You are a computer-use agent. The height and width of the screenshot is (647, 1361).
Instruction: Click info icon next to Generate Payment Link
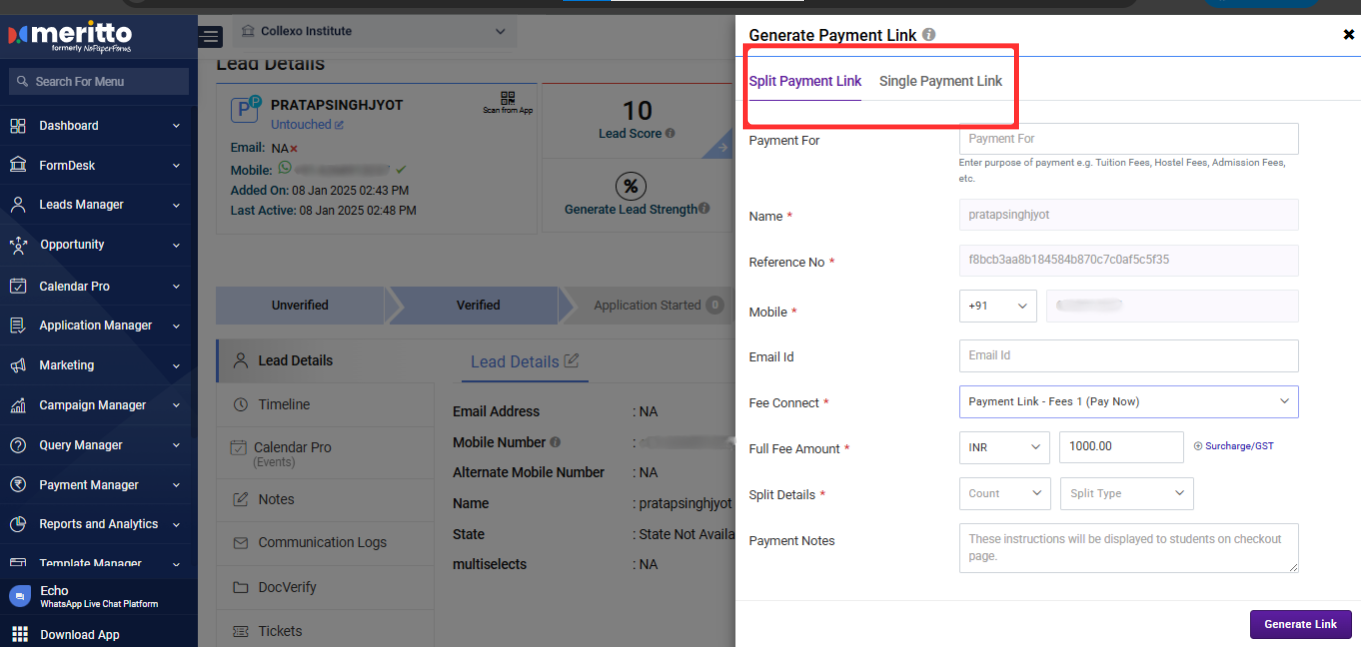click(929, 35)
